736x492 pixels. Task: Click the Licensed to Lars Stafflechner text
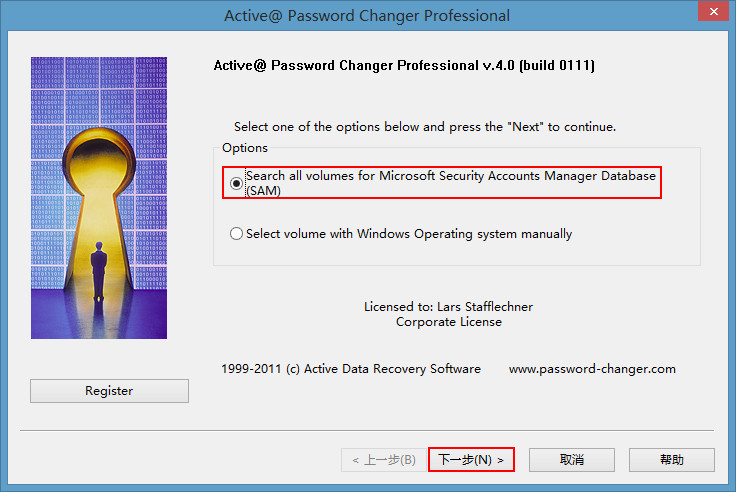[449, 307]
